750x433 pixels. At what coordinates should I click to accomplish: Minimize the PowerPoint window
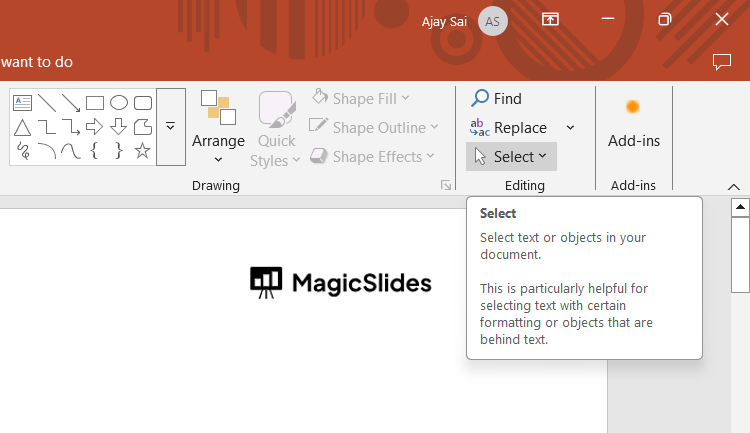tap(608, 20)
